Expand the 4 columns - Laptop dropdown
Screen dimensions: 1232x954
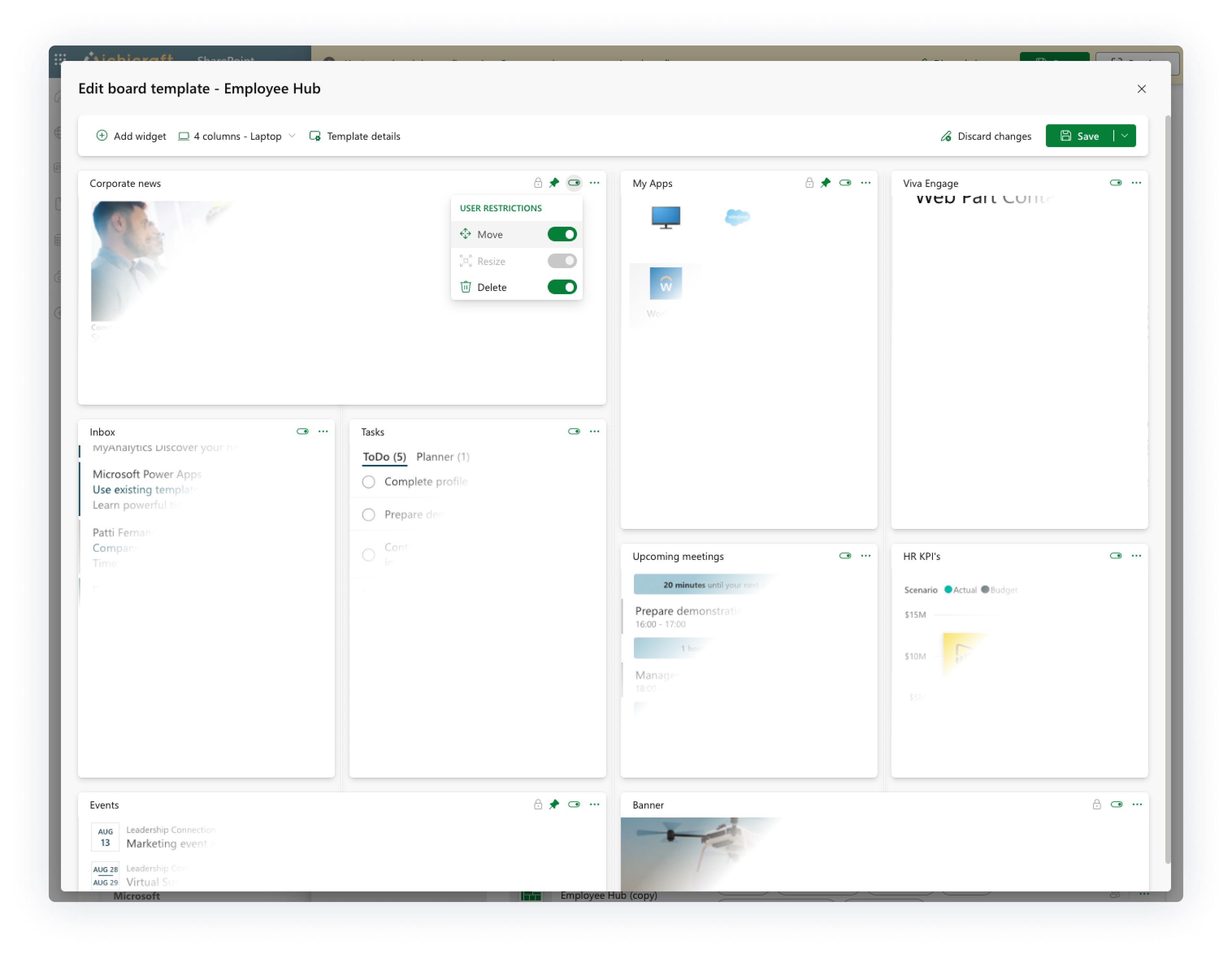(237, 136)
